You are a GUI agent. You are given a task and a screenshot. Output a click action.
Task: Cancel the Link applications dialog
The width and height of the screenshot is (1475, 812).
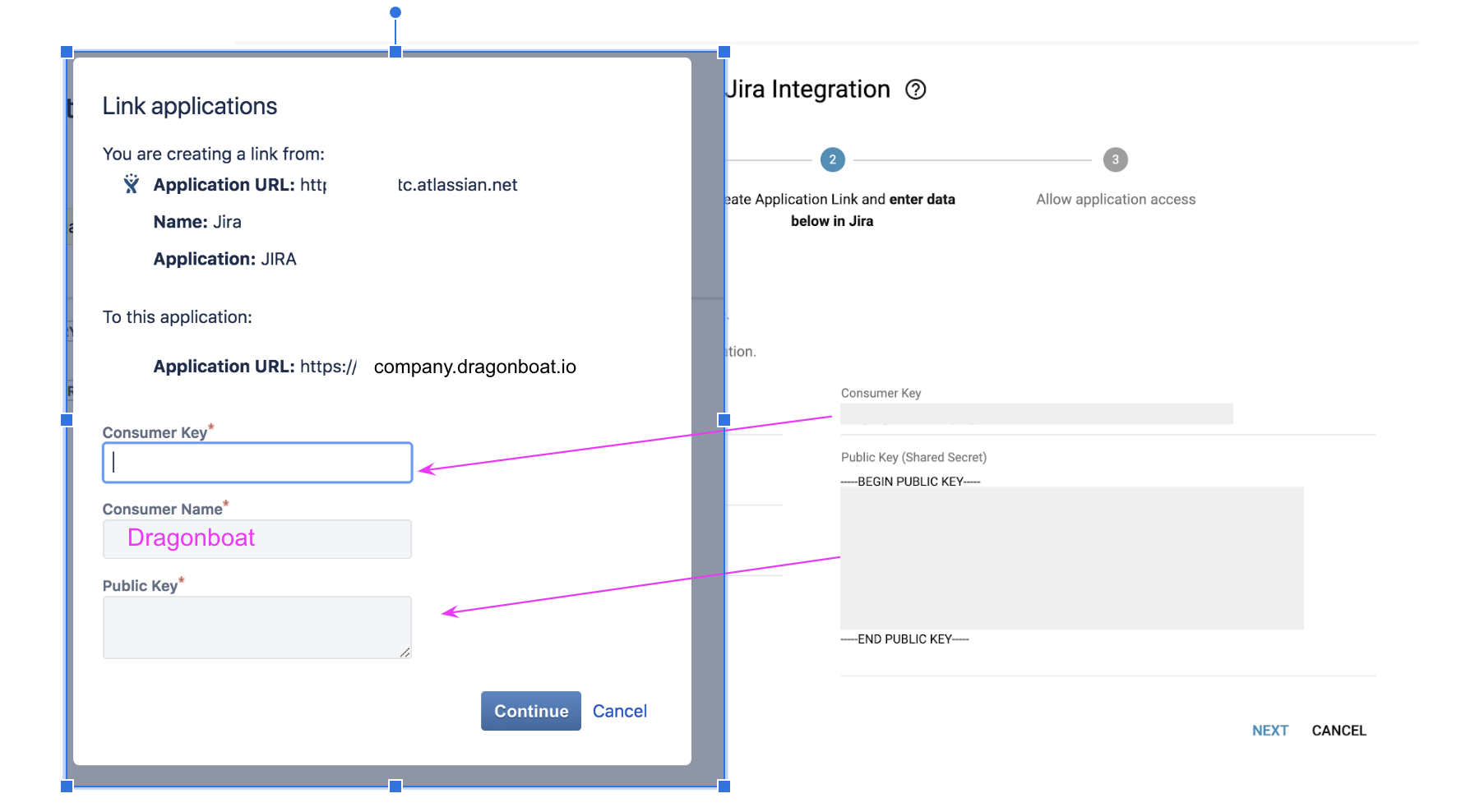620,711
